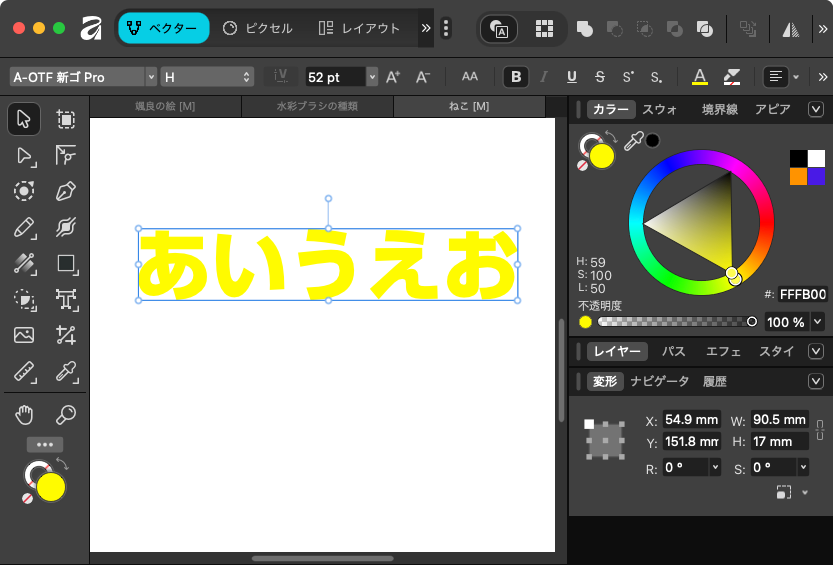The width and height of the screenshot is (833, 565).
Task: Toggle Underline text formatting
Action: click(x=572, y=77)
